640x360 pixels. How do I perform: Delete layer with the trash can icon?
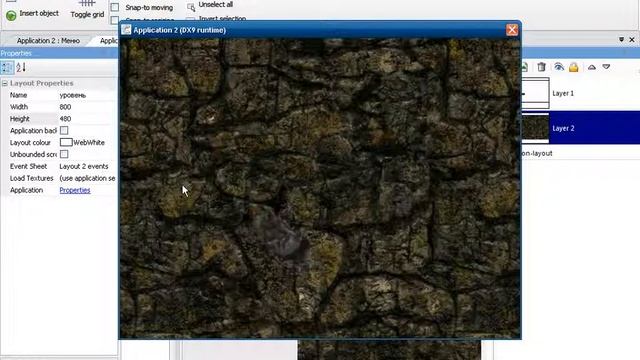point(541,67)
